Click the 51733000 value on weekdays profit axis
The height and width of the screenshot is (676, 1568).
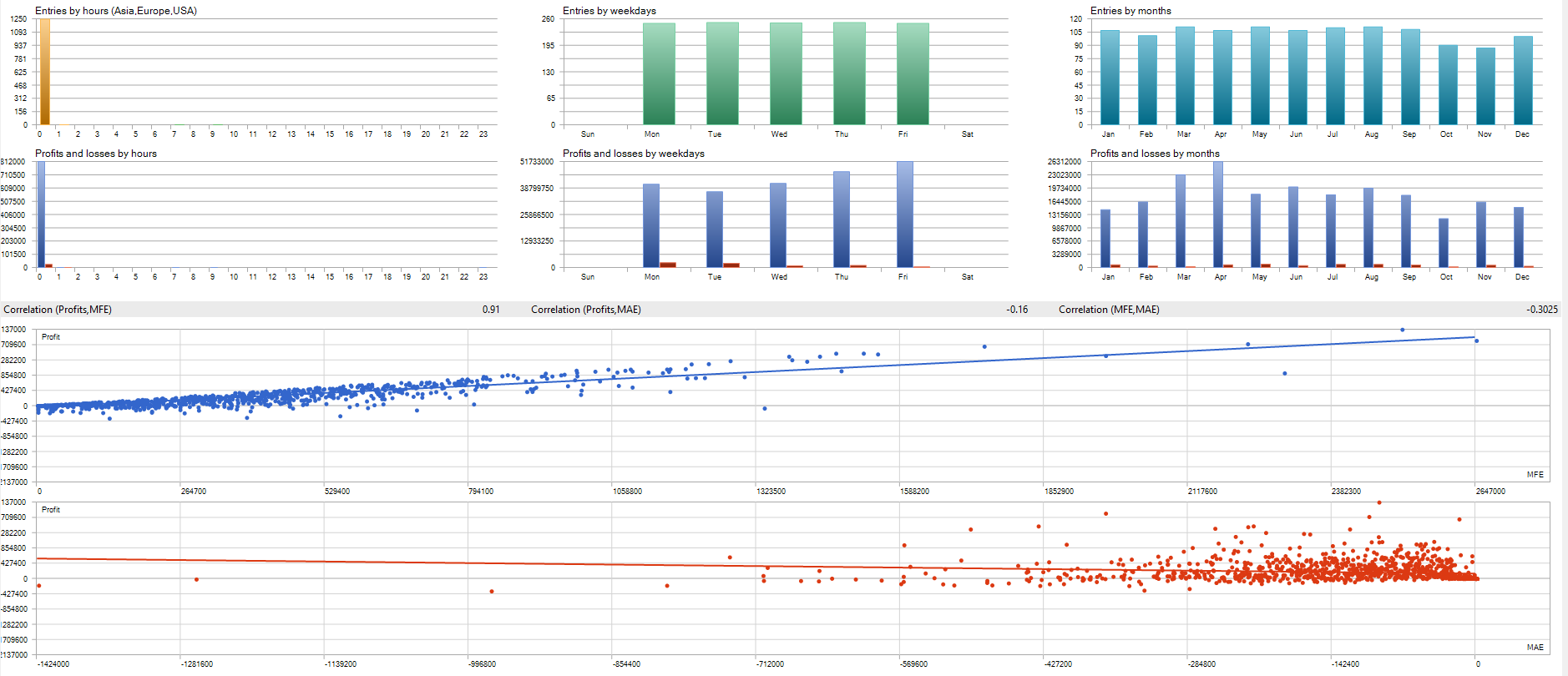(x=537, y=162)
